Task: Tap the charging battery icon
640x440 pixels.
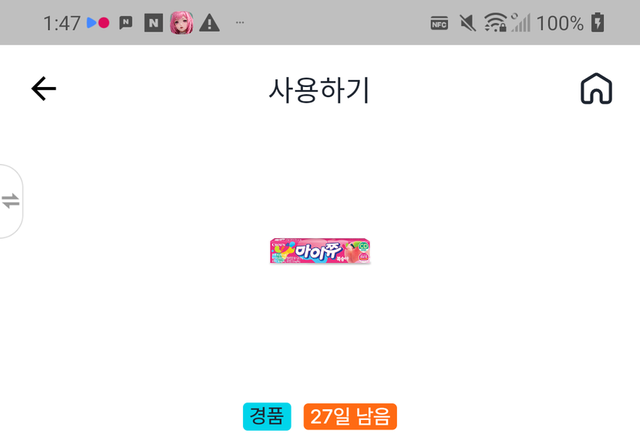Action: (598, 22)
